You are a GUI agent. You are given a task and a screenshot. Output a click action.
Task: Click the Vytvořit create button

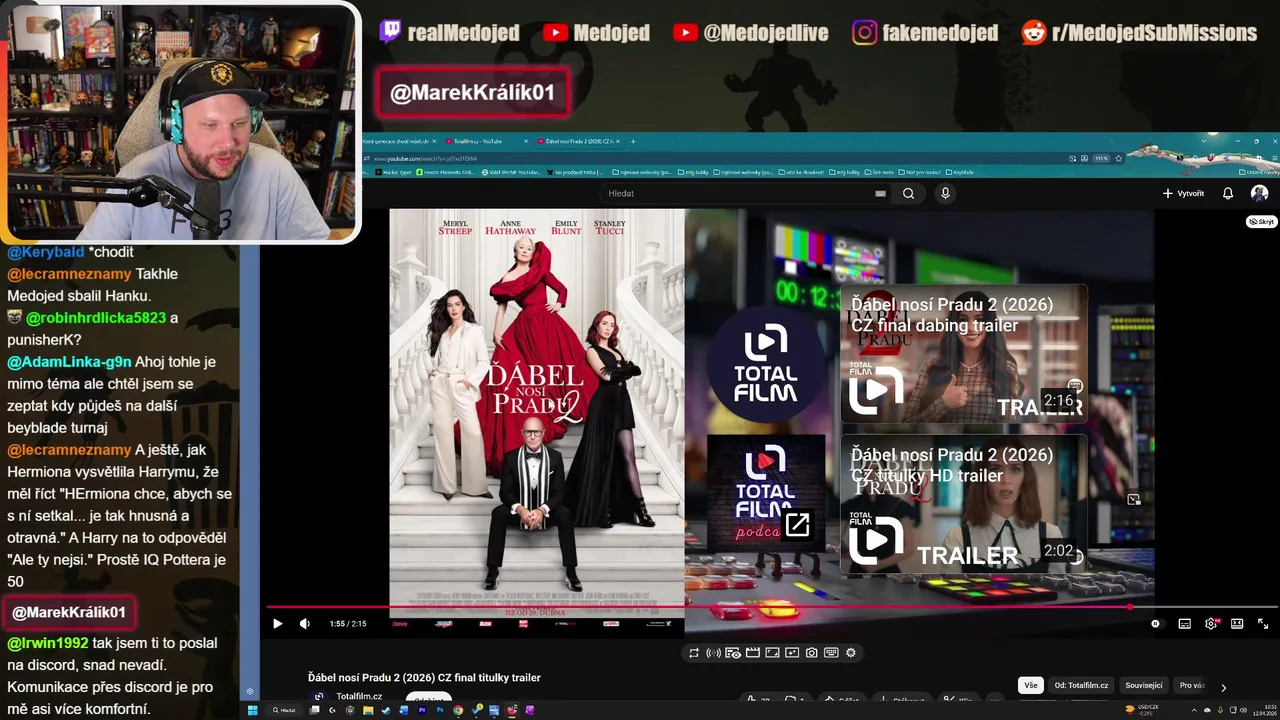tap(1184, 193)
